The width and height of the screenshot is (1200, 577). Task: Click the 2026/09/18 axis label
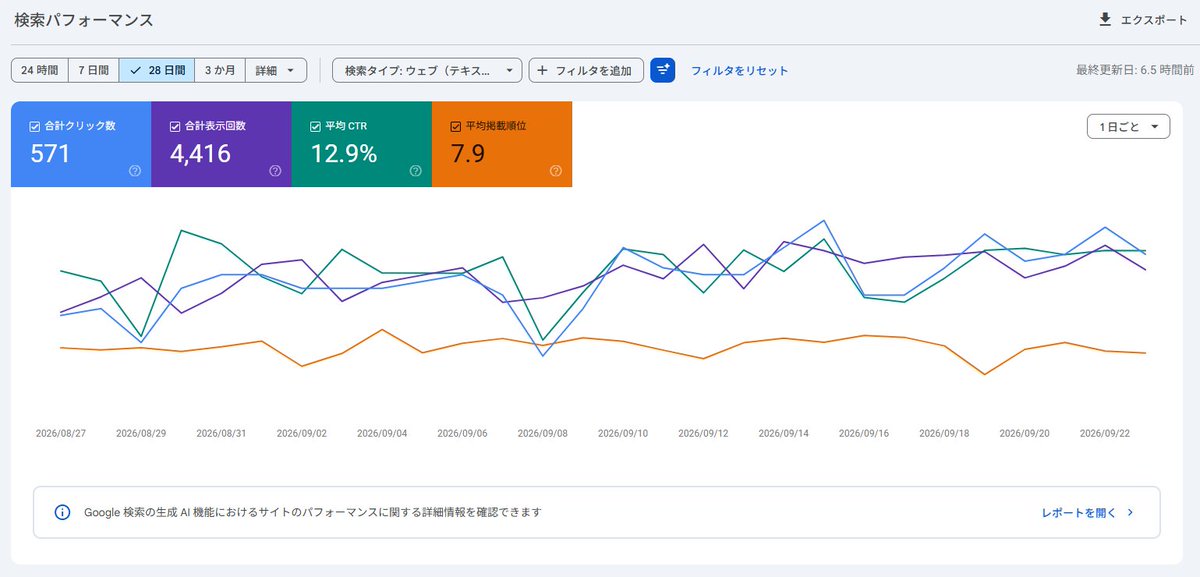(944, 434)
